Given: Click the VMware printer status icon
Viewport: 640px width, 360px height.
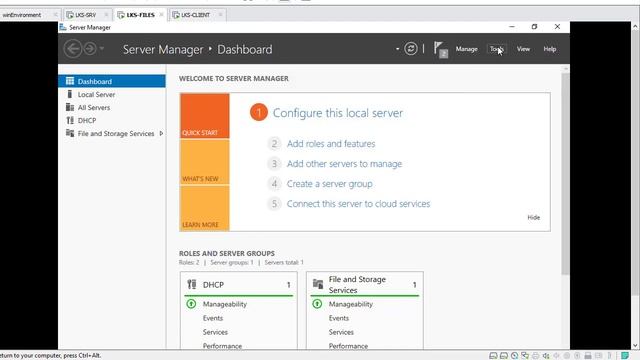Looking at the screenshot, I should 536,356.
